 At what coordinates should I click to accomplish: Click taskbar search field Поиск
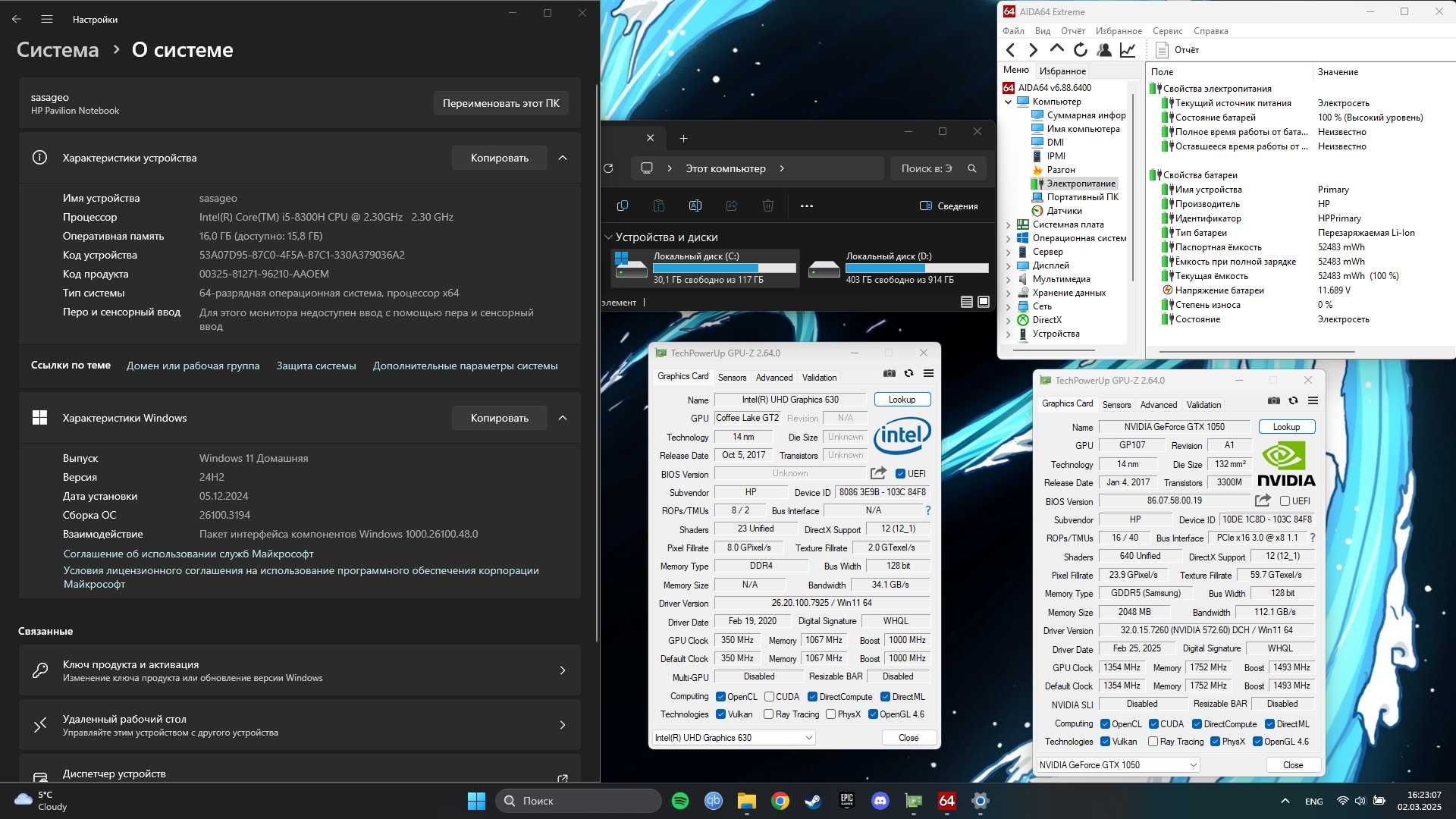(x=579, y=801)
